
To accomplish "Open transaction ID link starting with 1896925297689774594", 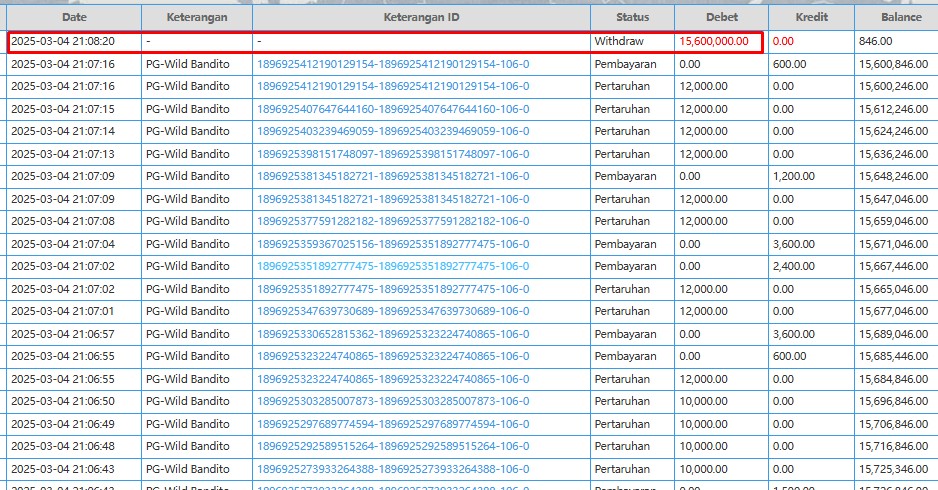I will pyautogui.click(x=393, y=424).
